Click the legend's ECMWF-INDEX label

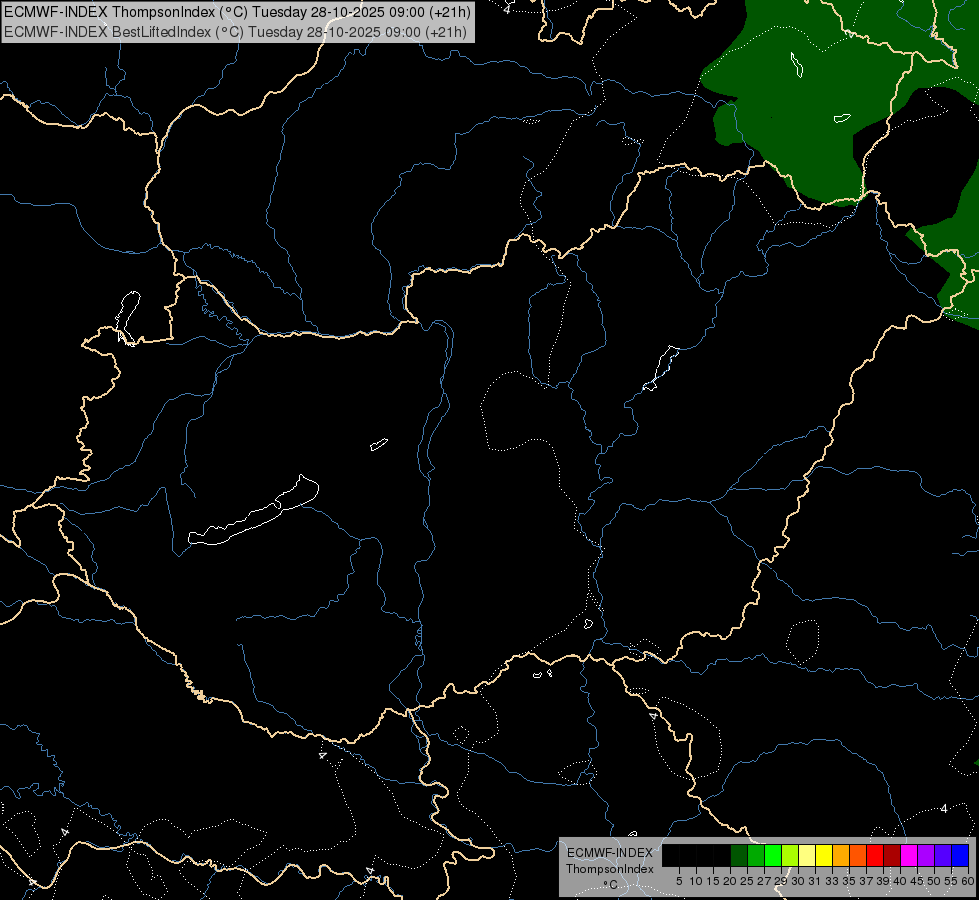point(610,853)
